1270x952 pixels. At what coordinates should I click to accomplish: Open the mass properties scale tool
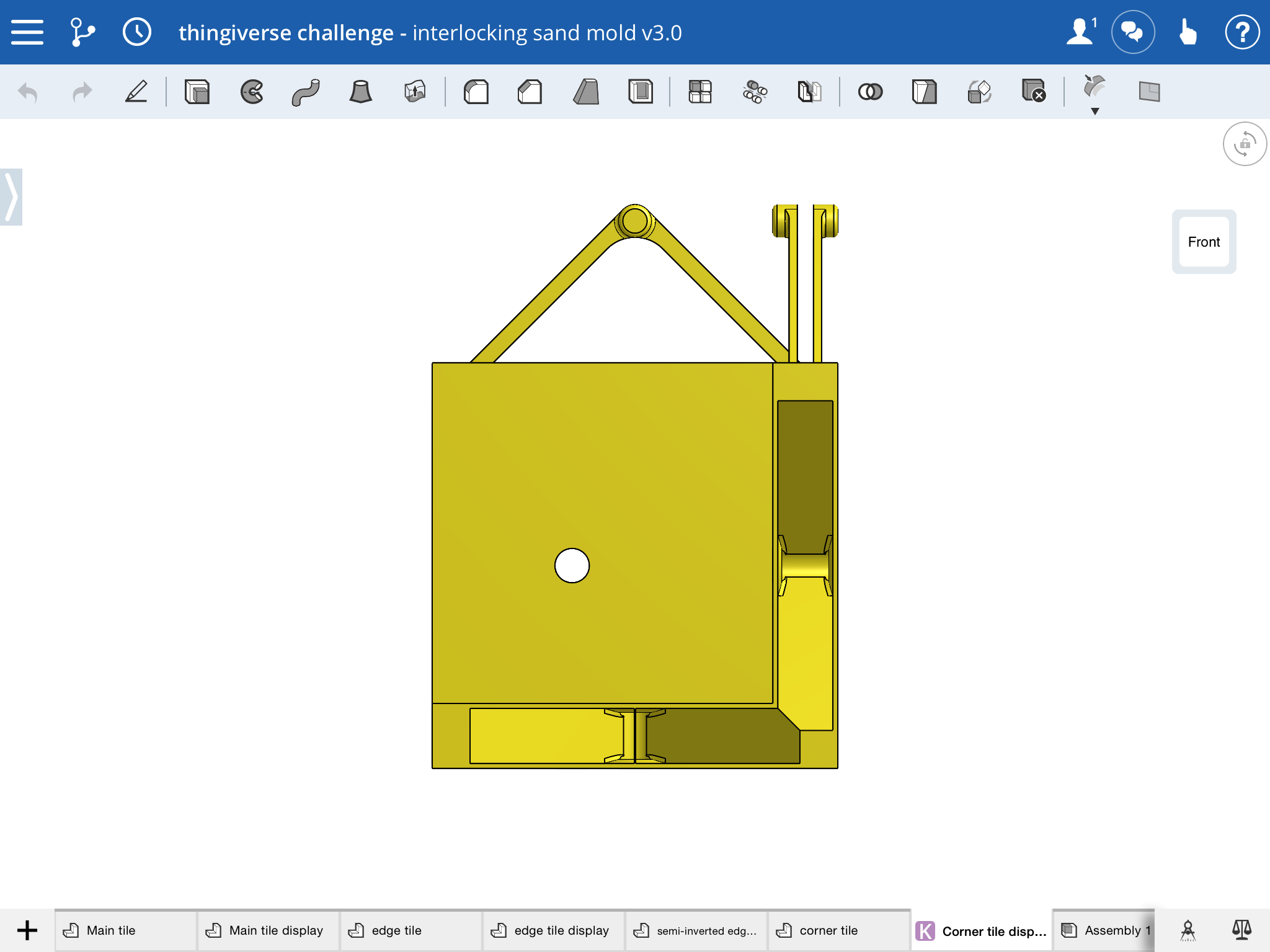1241,929
